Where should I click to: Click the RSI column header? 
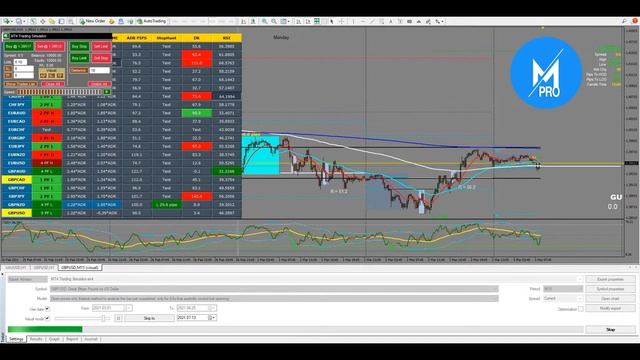click(227, 38)
